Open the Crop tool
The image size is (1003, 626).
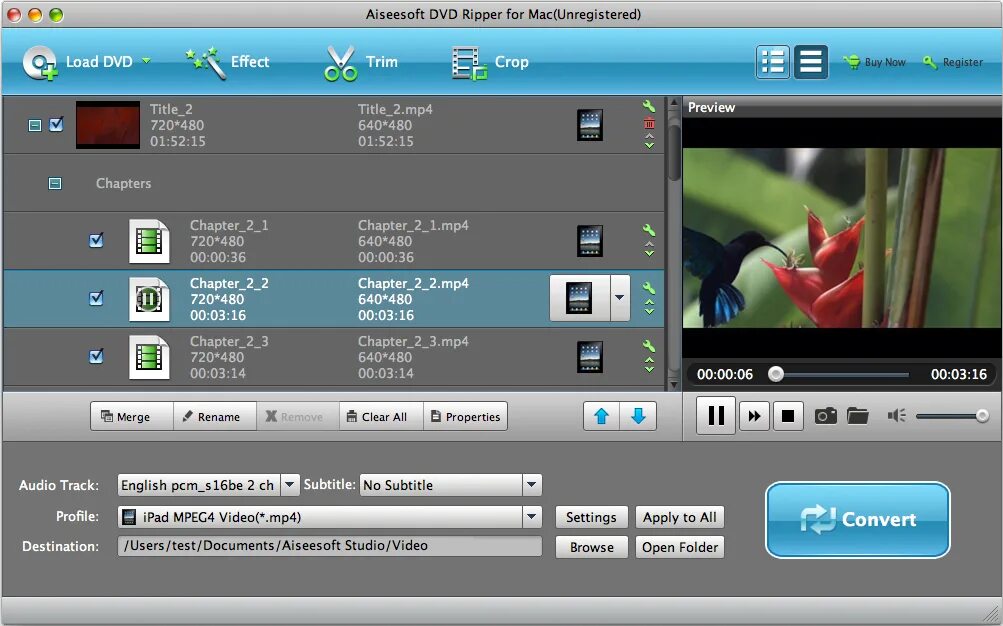point(491,63)
